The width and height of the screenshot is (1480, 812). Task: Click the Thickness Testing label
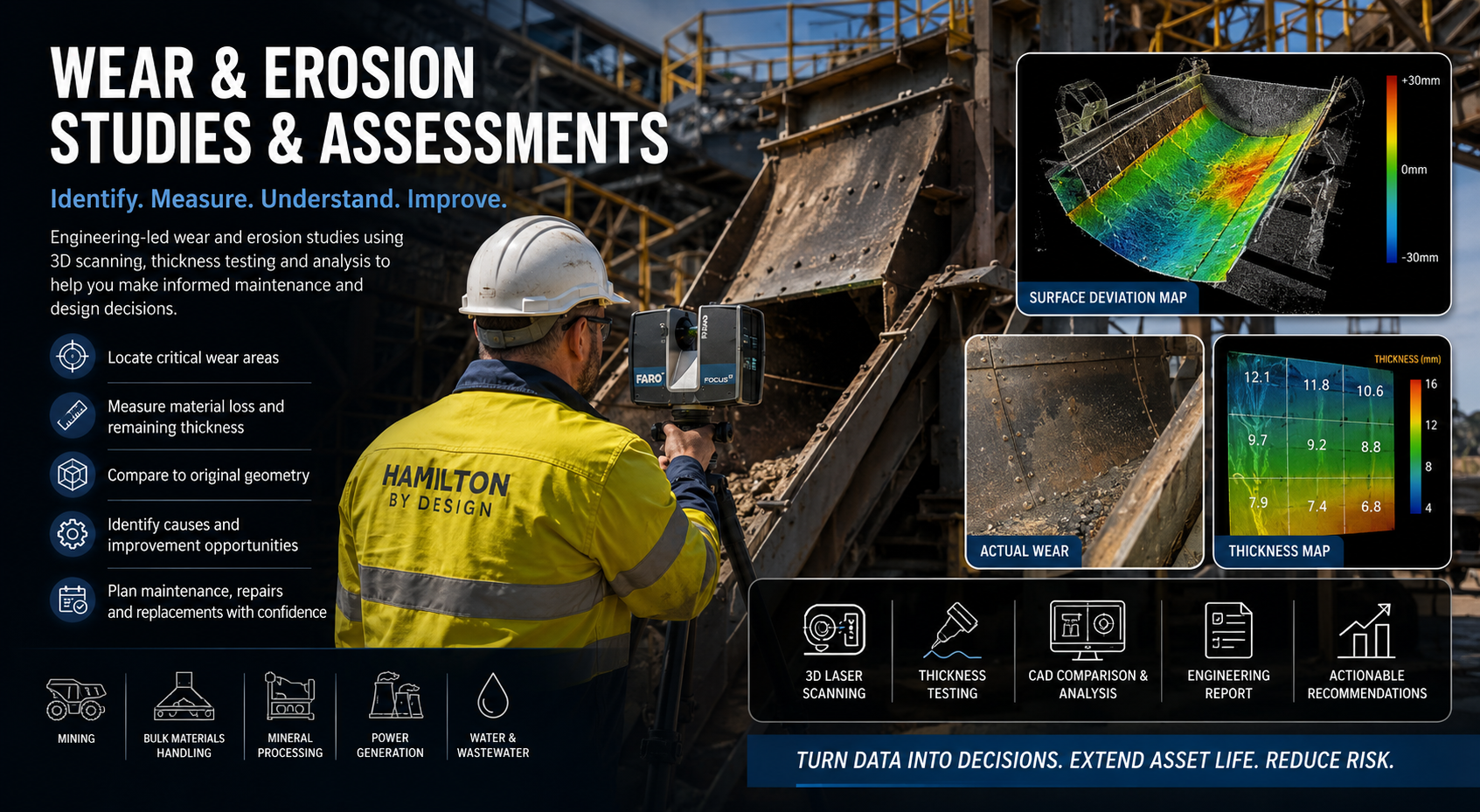point(952,684)
